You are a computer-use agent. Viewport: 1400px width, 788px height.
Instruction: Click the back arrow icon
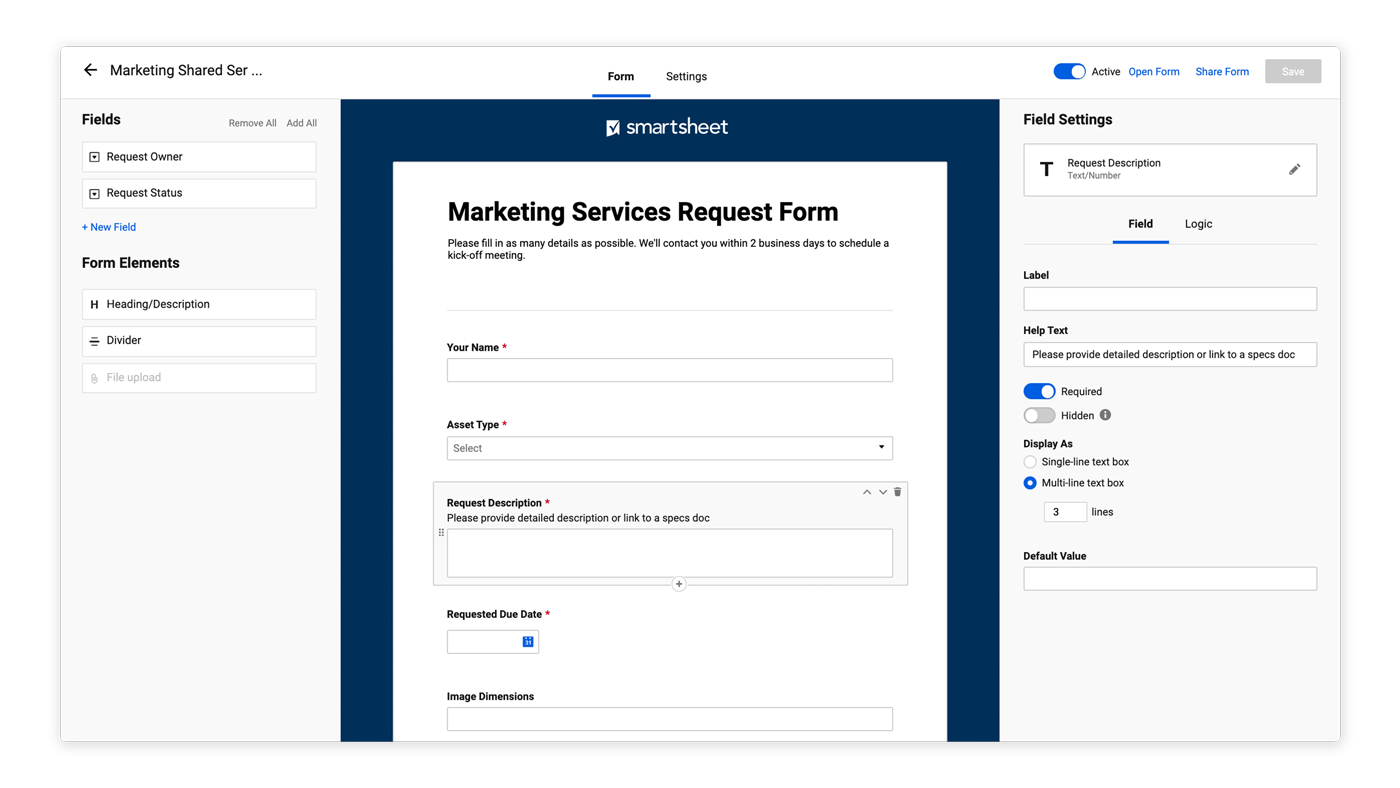90,70
